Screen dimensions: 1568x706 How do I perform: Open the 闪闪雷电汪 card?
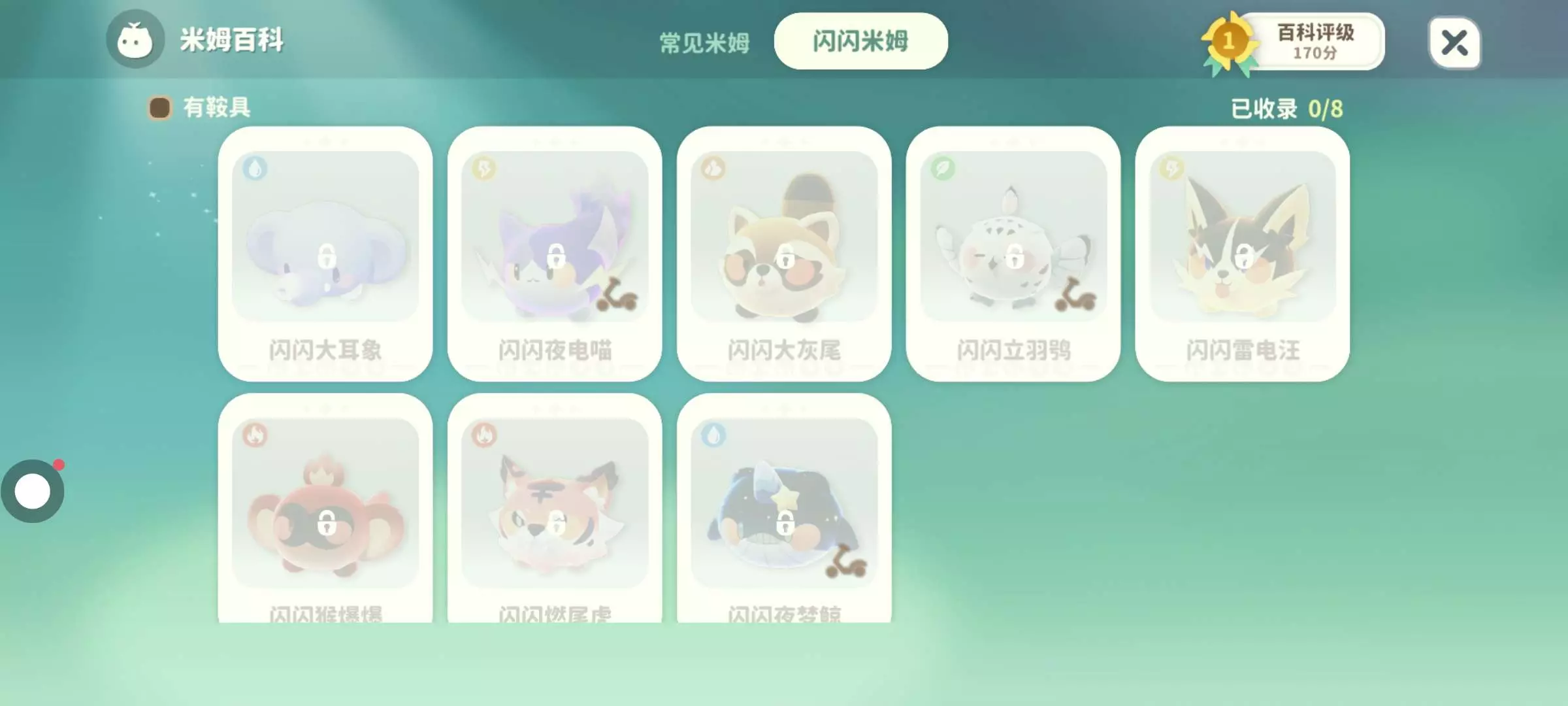pyautogui.click(x=1243, y=254)
